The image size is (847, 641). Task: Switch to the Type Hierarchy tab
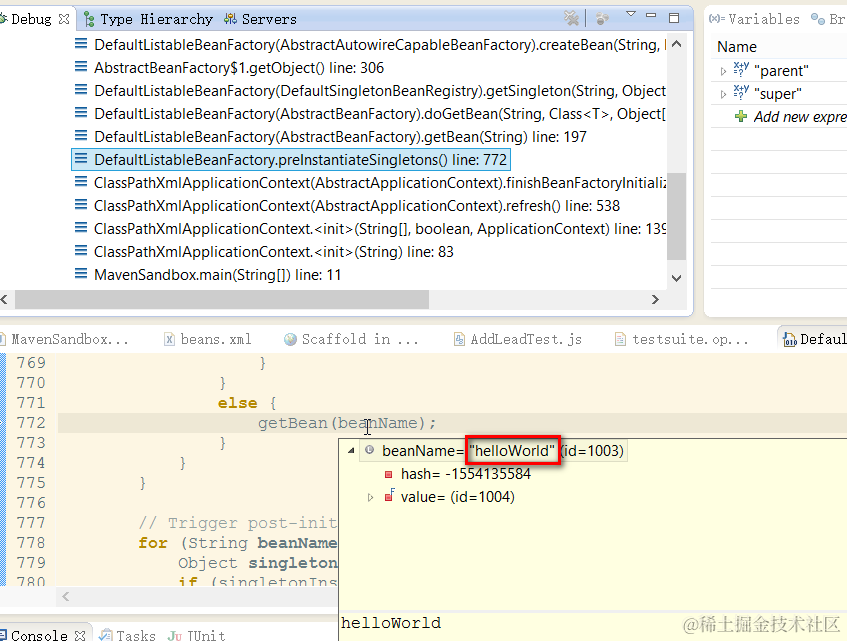pos(149,19)
